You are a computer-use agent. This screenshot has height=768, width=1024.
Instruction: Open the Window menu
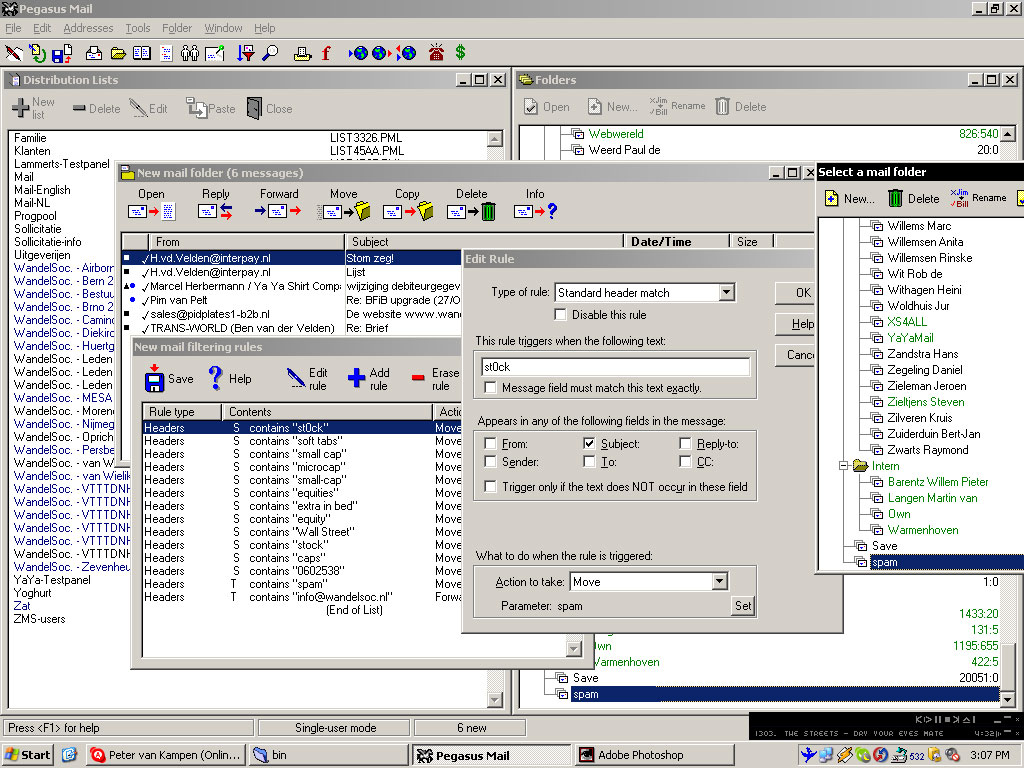point(223,28)
